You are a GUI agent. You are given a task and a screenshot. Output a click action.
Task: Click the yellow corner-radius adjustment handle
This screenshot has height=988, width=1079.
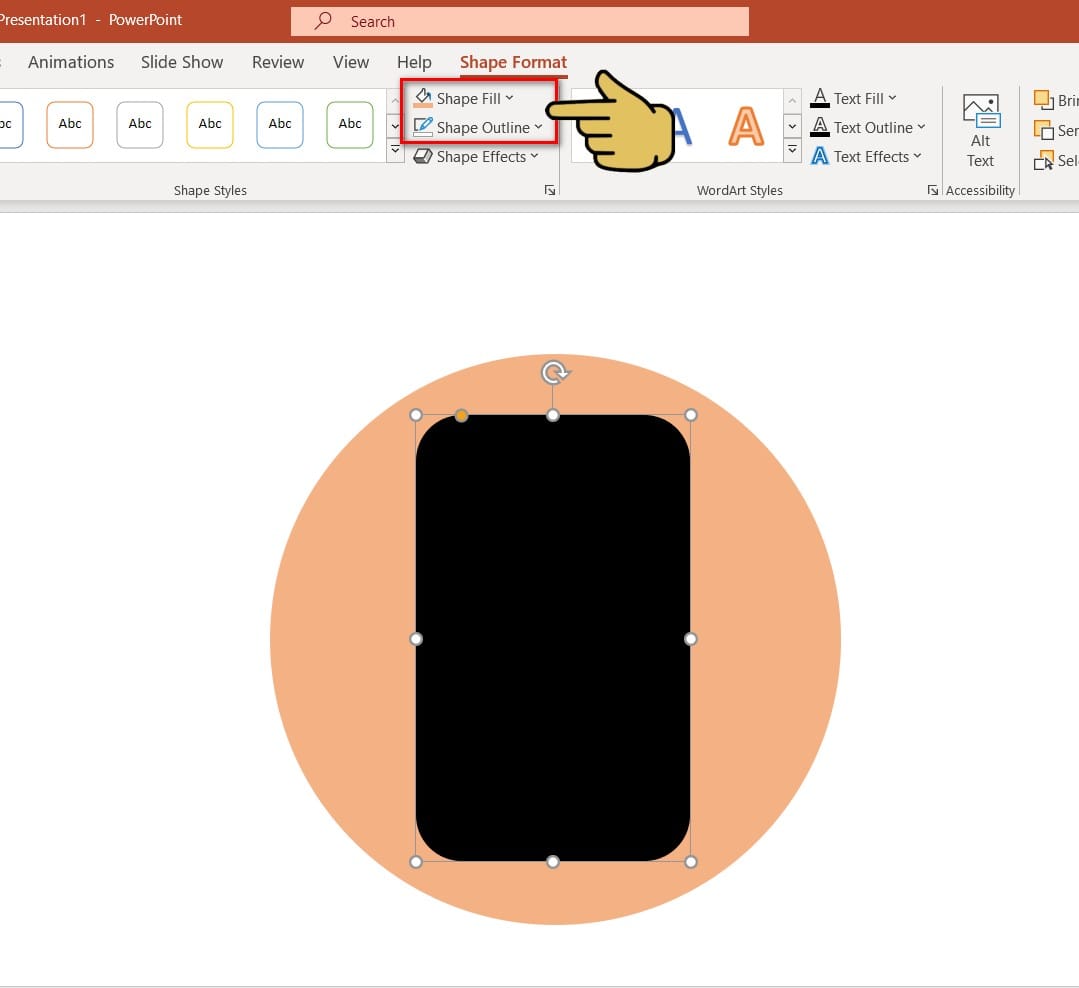click(461, 415)
